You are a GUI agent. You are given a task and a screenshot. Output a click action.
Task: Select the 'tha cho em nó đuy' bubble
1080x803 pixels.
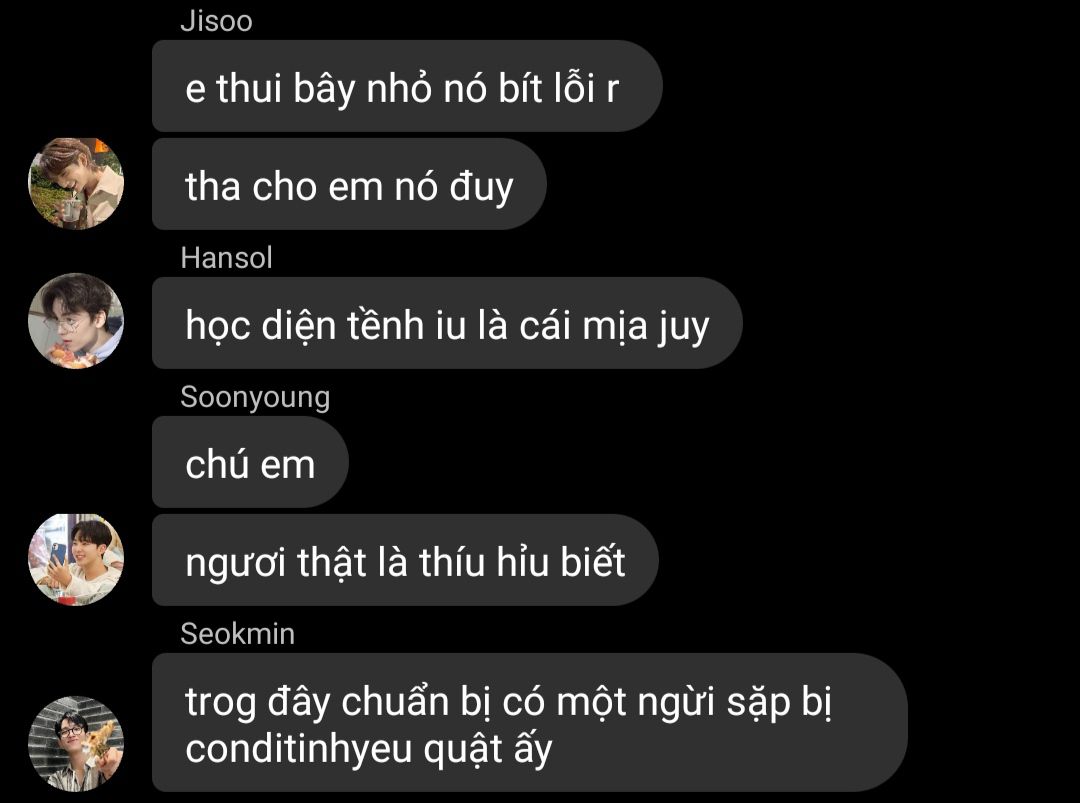click(349, 184)
